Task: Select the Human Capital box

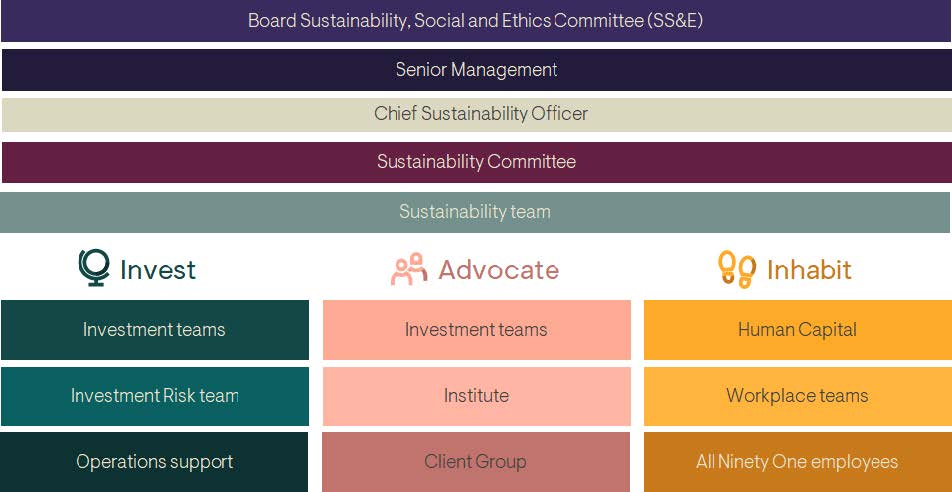Action: pyautogui.click(x=797, y=330)
